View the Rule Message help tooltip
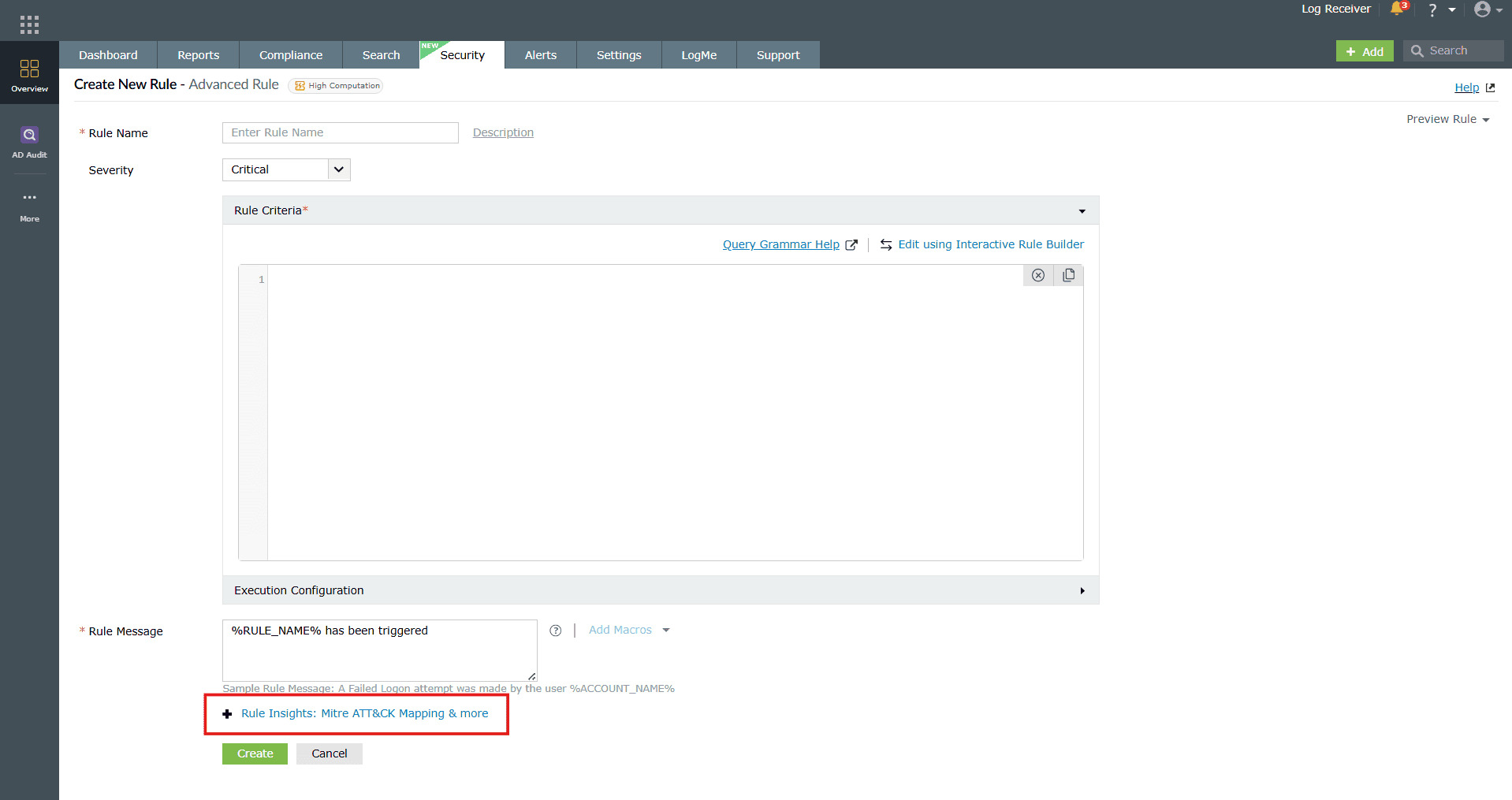The width and height of the screenshot is (1512, 800). pos(556,631)
